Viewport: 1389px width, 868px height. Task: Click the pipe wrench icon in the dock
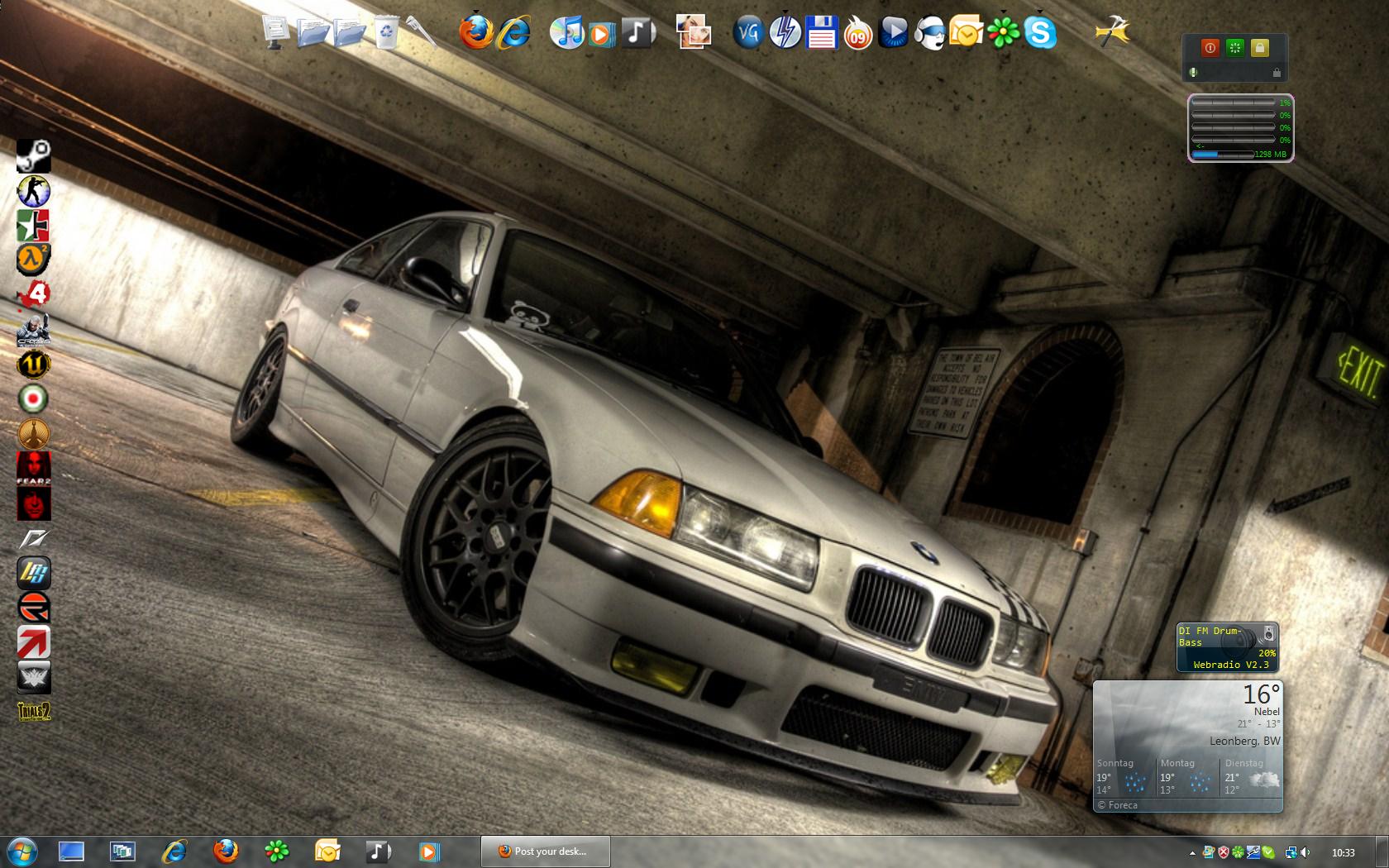coord(422,33)
